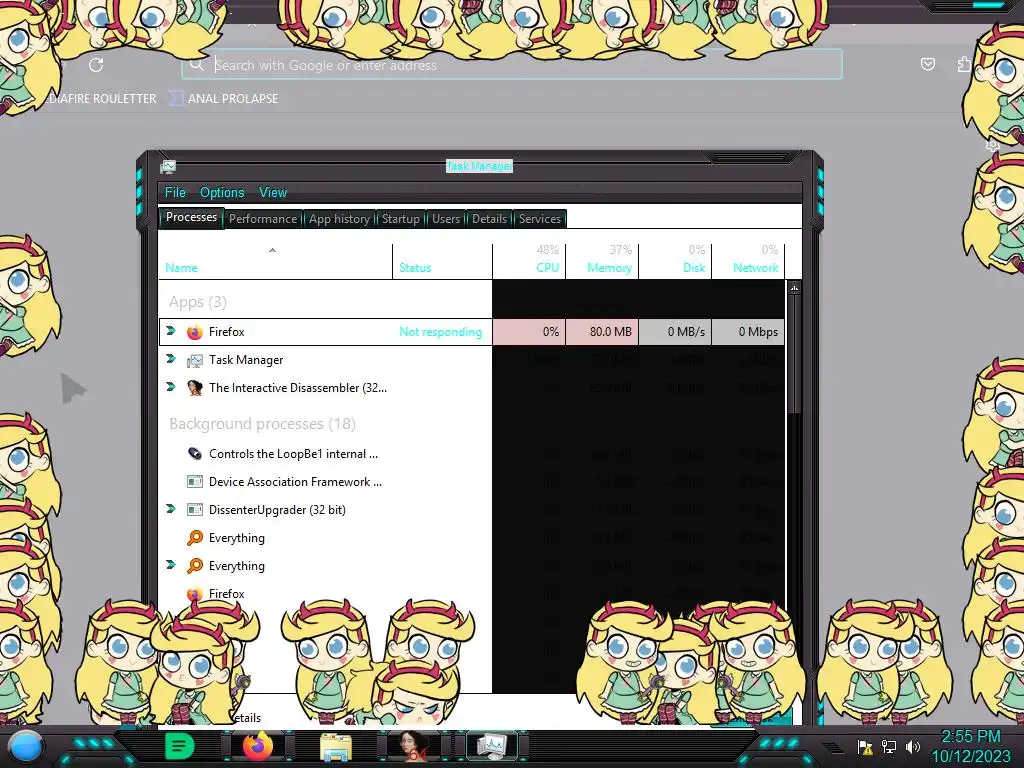Sort processes by CPU column

547,268
